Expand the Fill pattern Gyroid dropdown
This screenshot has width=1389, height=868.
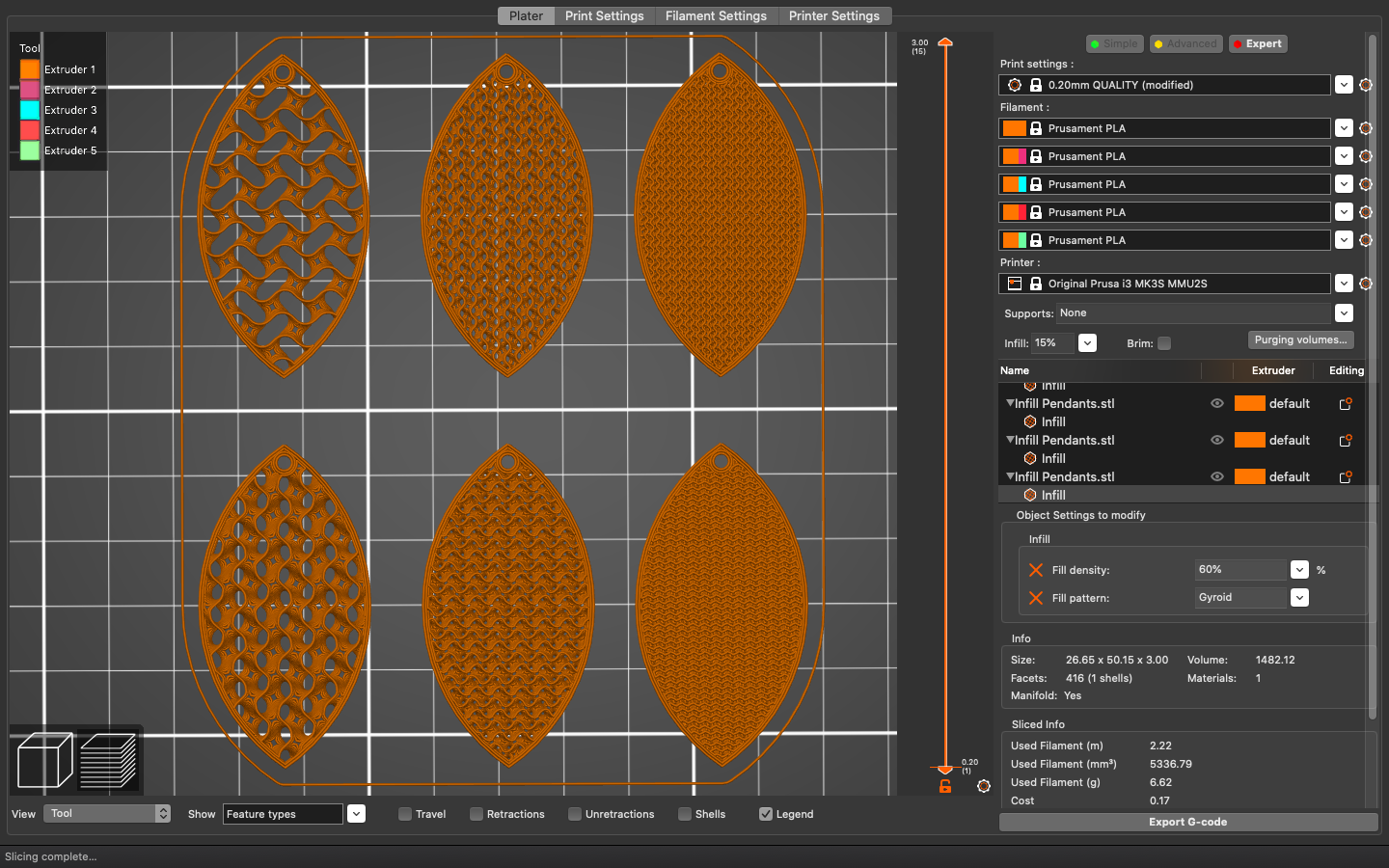click(1299, 598)
